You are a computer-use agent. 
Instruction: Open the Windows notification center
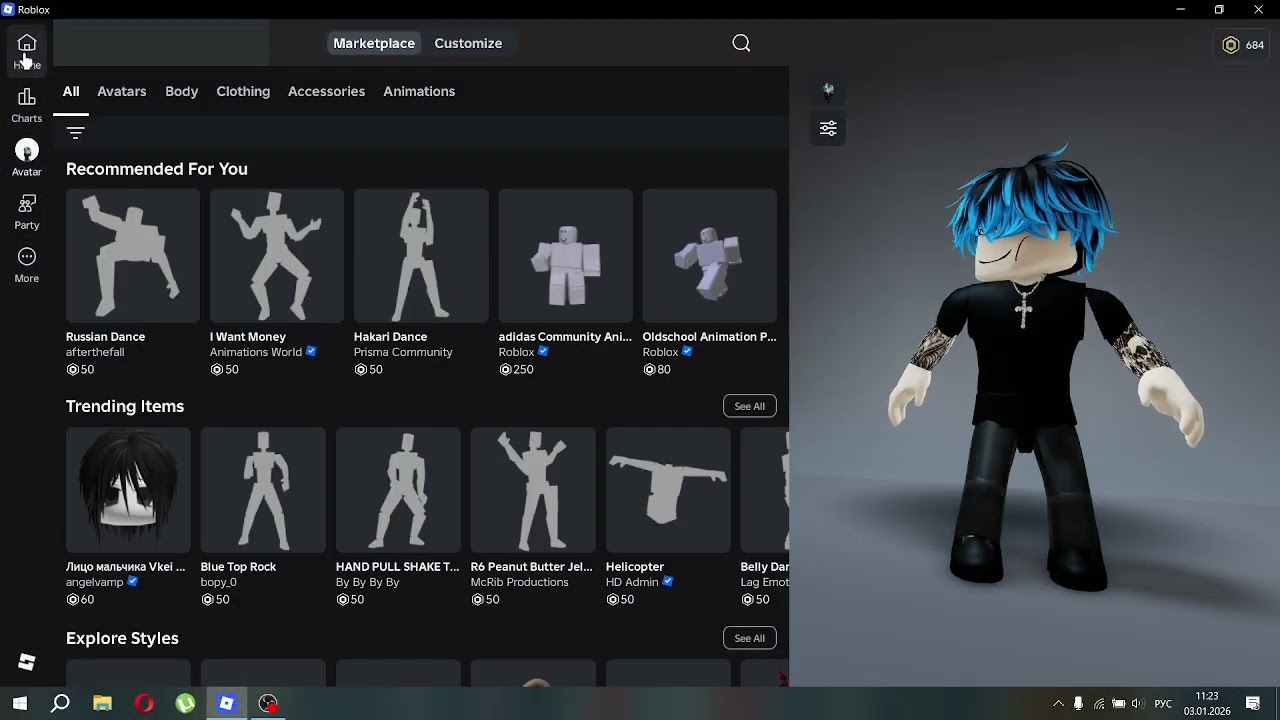(1253, 704)
